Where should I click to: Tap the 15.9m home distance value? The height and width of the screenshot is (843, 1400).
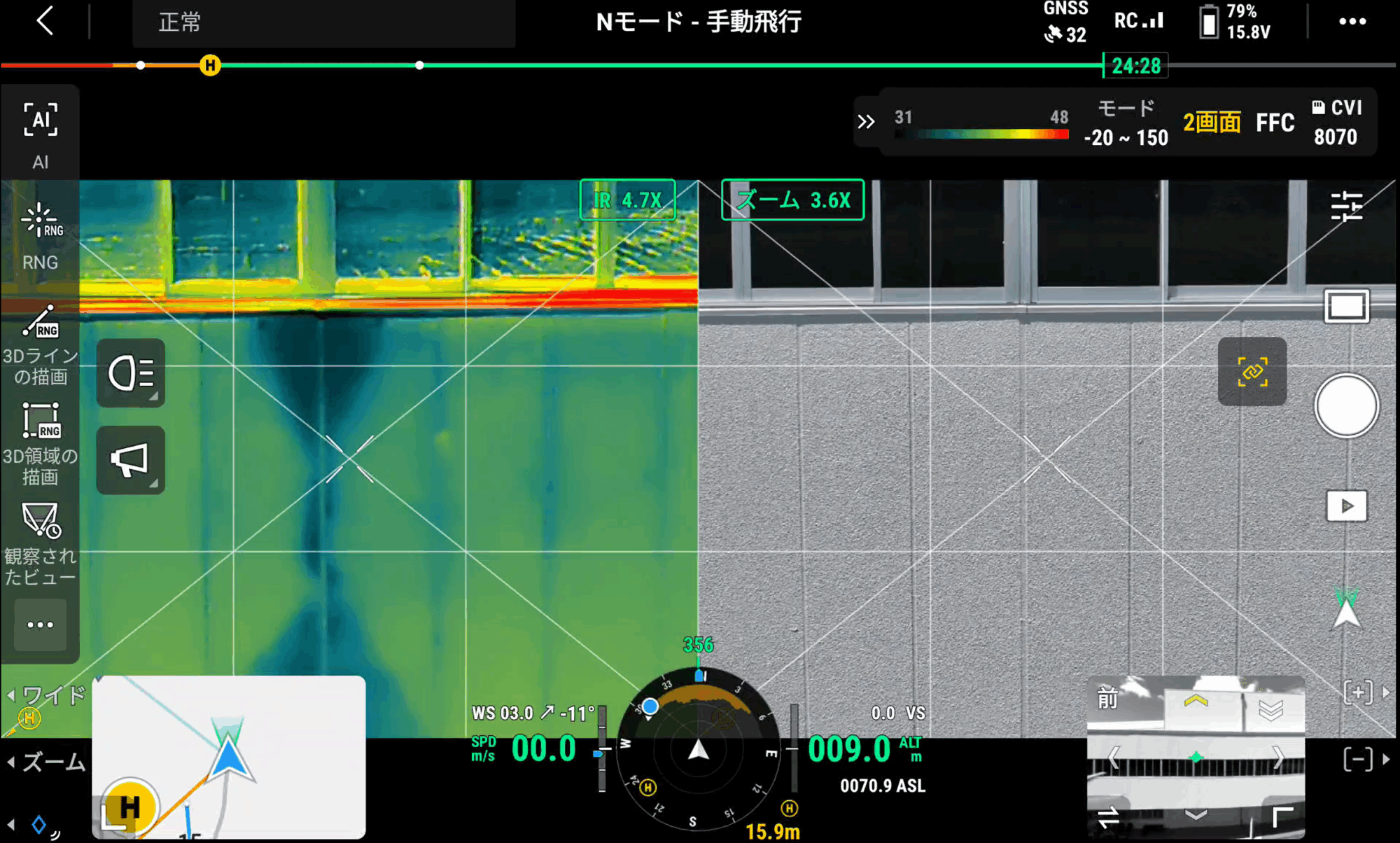coord(772,832)
